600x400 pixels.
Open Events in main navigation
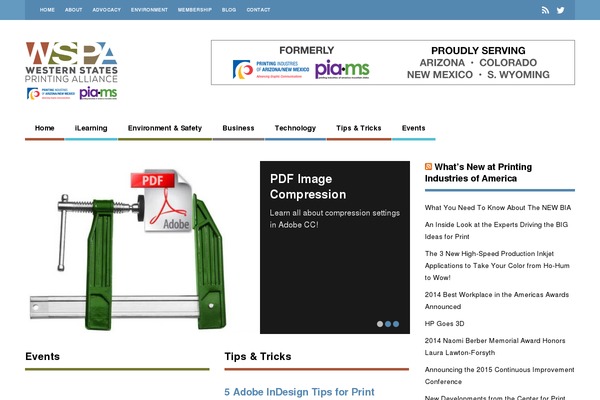[414, 128]
